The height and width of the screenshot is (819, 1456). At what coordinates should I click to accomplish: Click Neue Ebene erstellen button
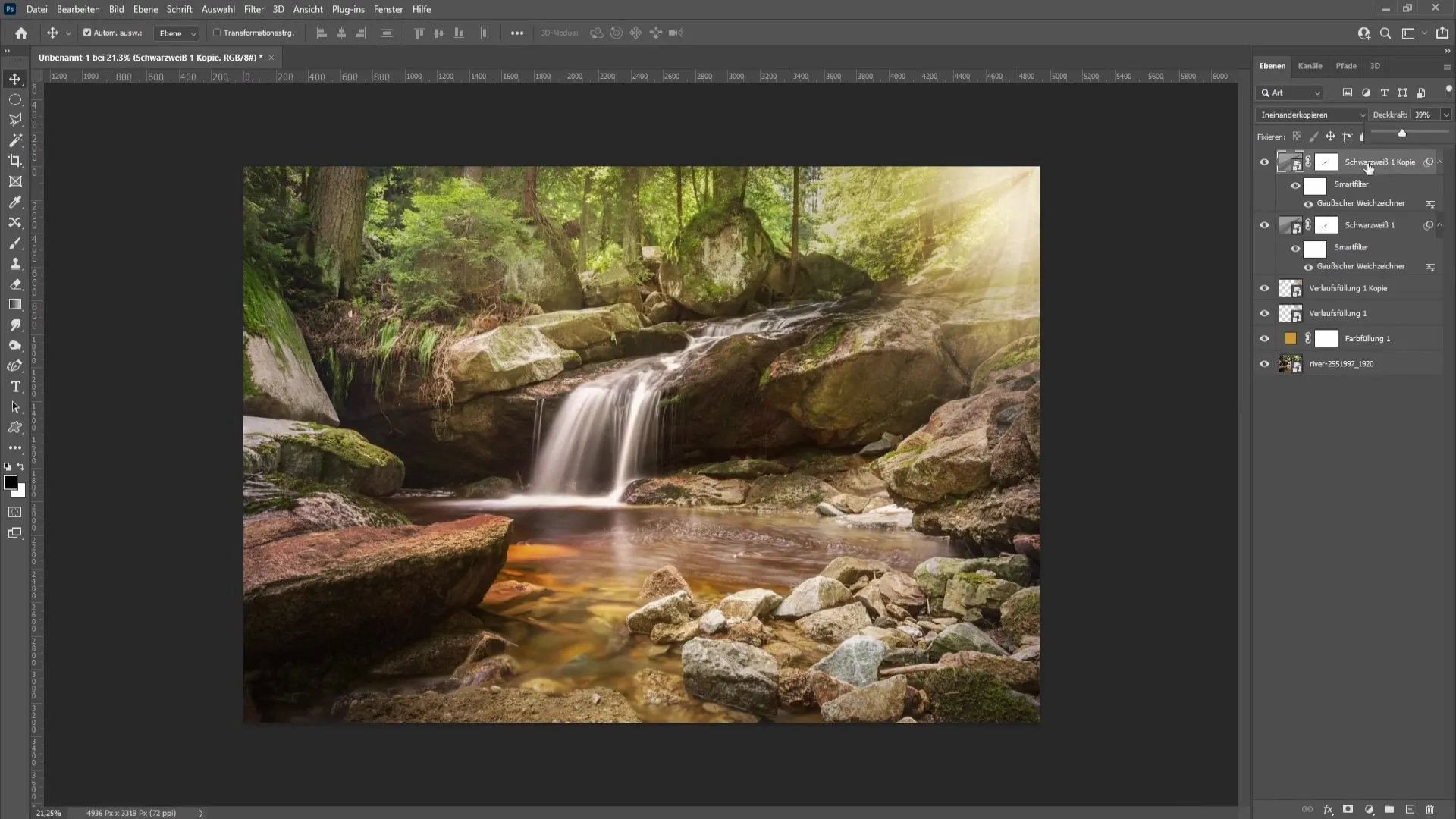click(1414, 810)
